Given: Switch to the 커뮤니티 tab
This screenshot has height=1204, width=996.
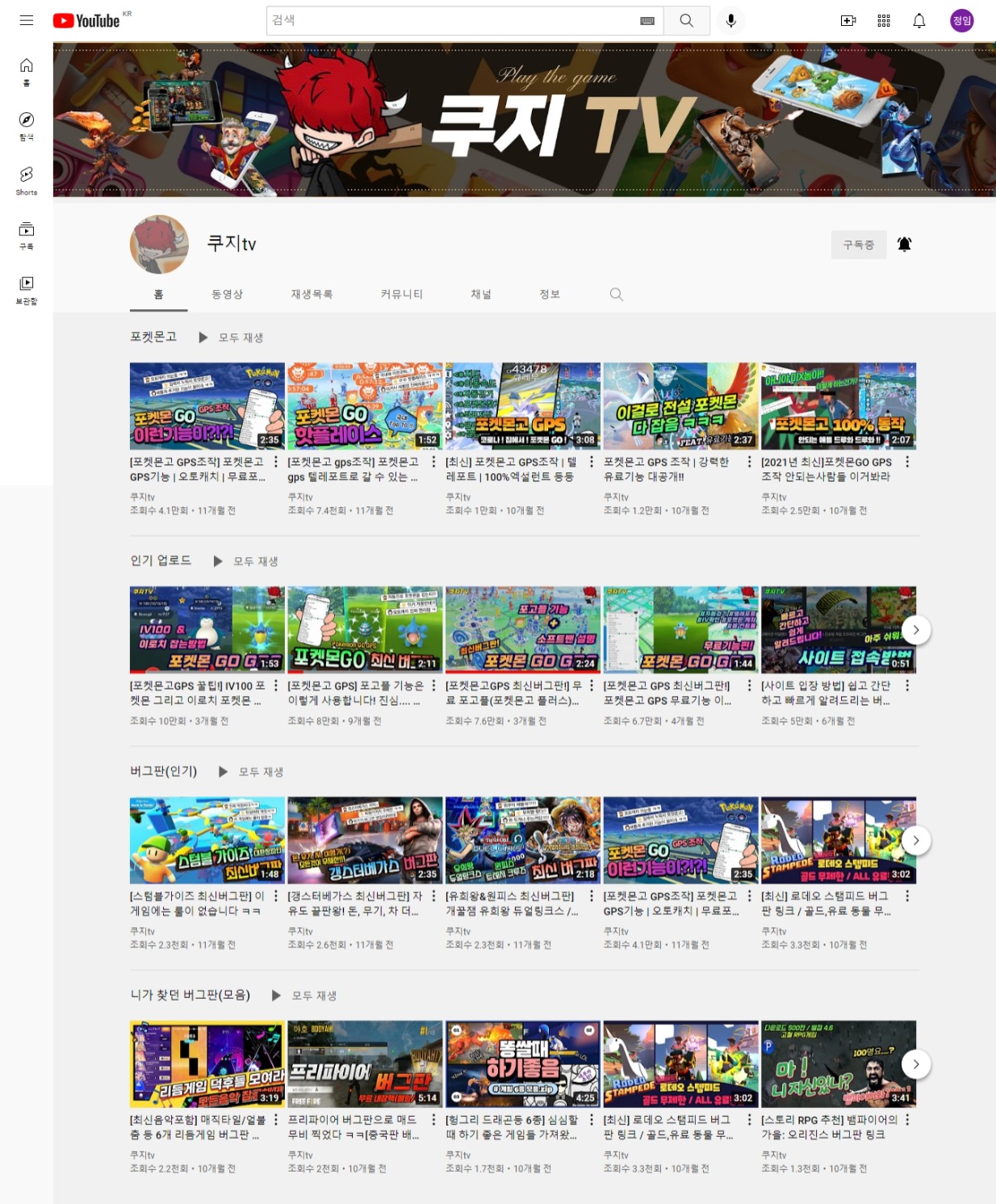Looking at the screenshot, I should tap(401, 295).
